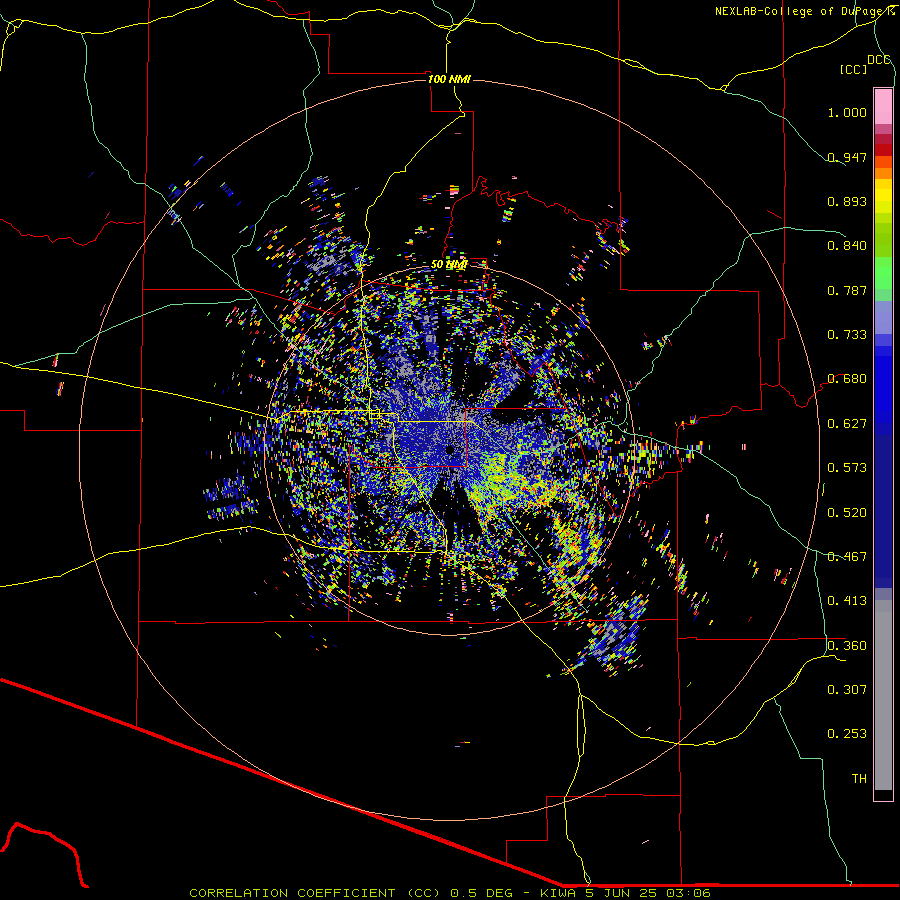Select the 0.627 scale value

point(847,424)
